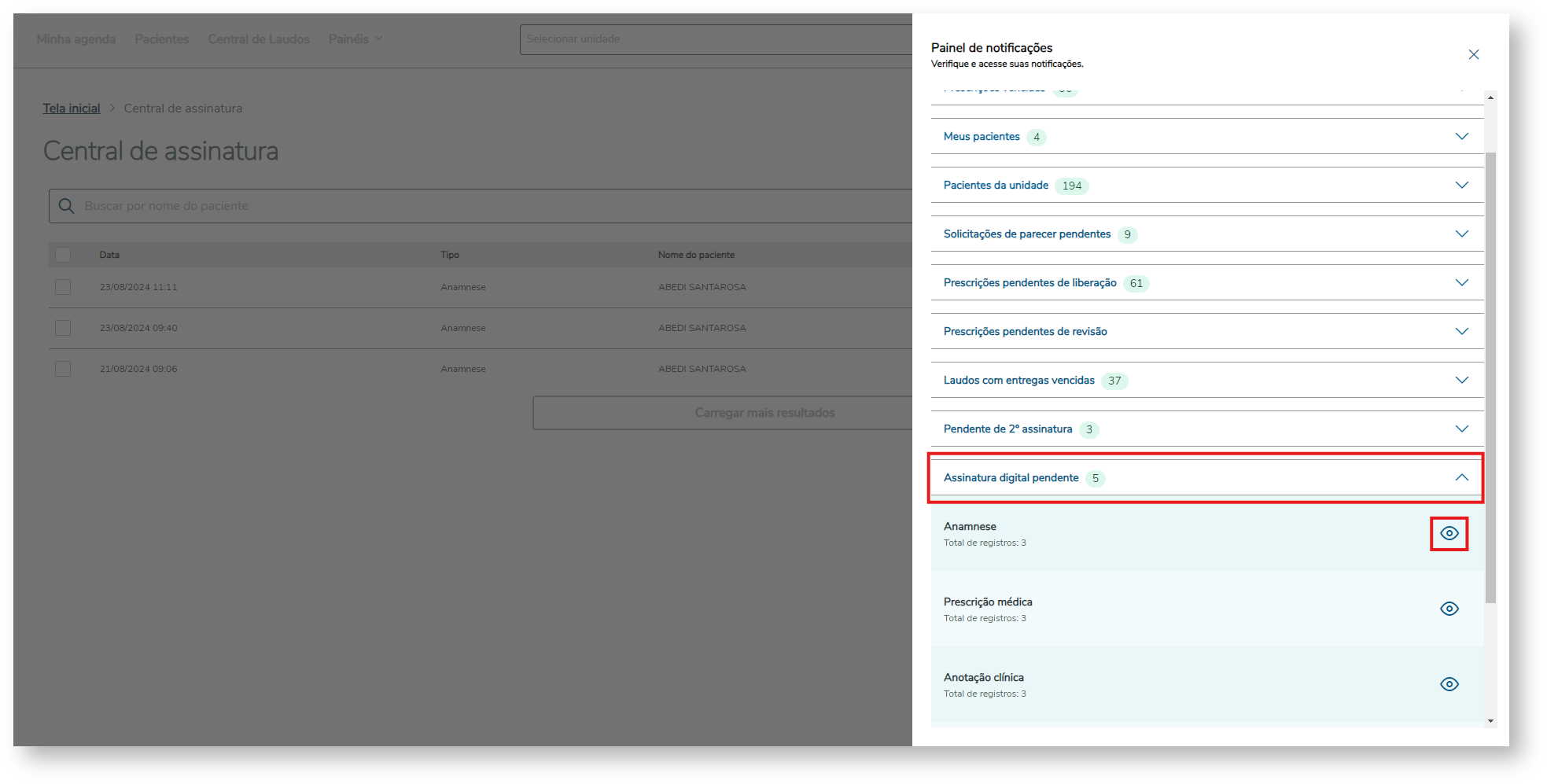Open the Painéis dropdown menu
The image size is (1547, 784).
355,39
